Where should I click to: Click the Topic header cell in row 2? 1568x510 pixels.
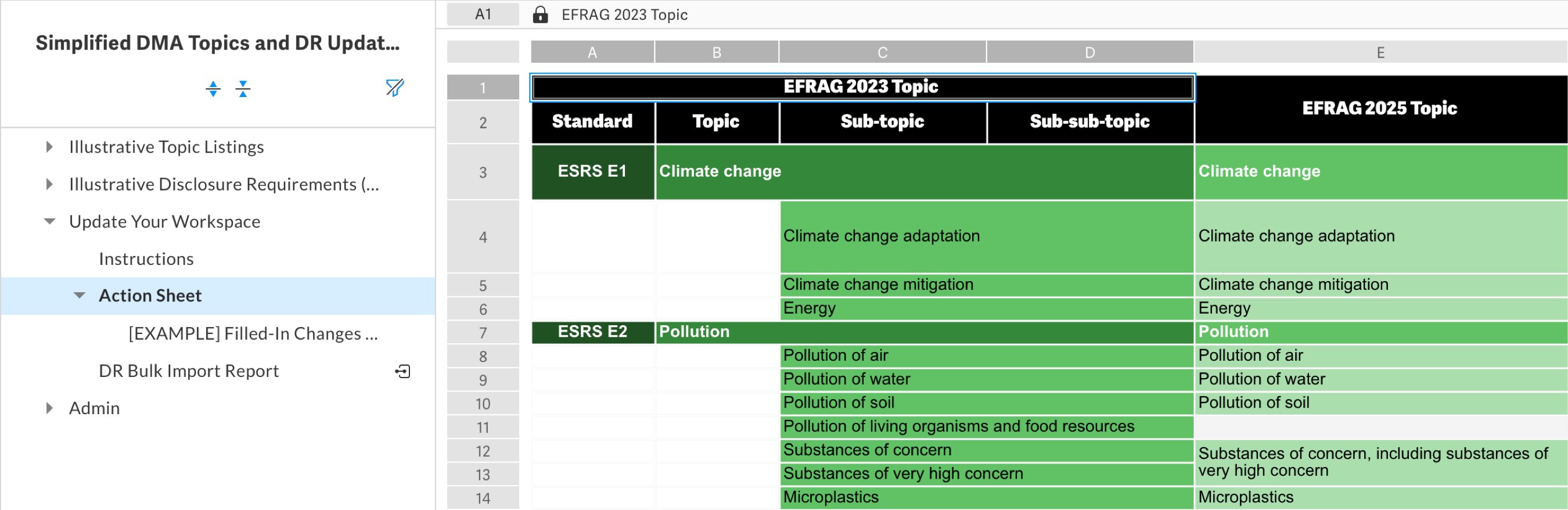[717, 122]
